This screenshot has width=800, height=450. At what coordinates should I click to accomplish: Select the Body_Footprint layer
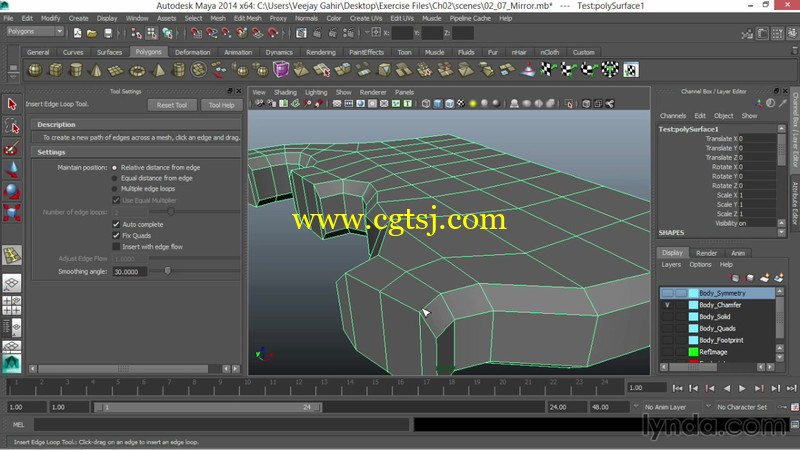click(721, 340)
